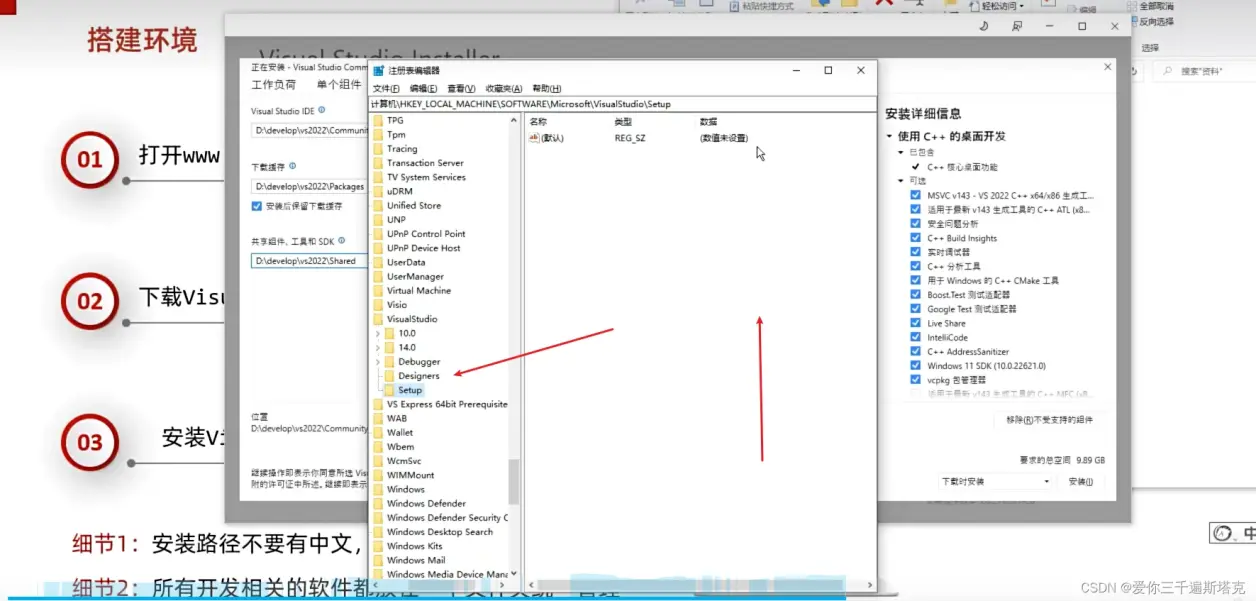Select the Virtual Machine key
The width and height of the screenshot is (1256, 601).
[419, 290]
